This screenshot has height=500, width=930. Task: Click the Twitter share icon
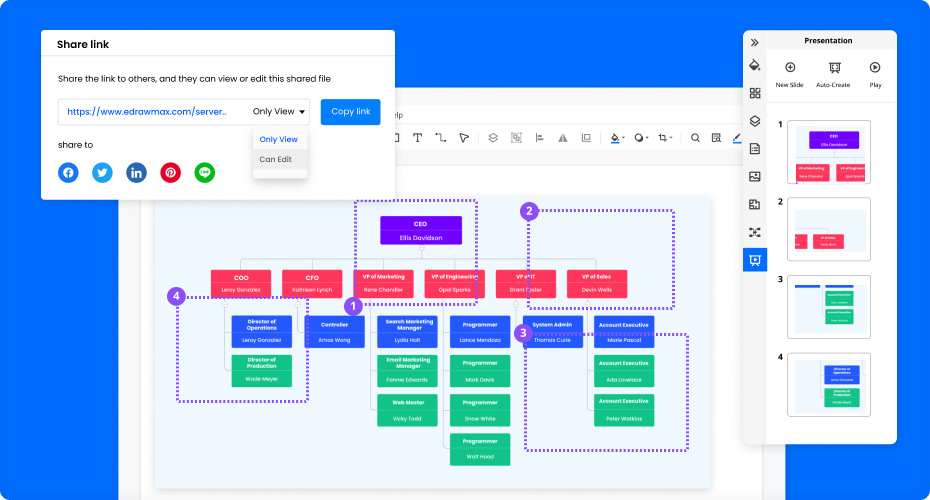click(x=102, y=172)
